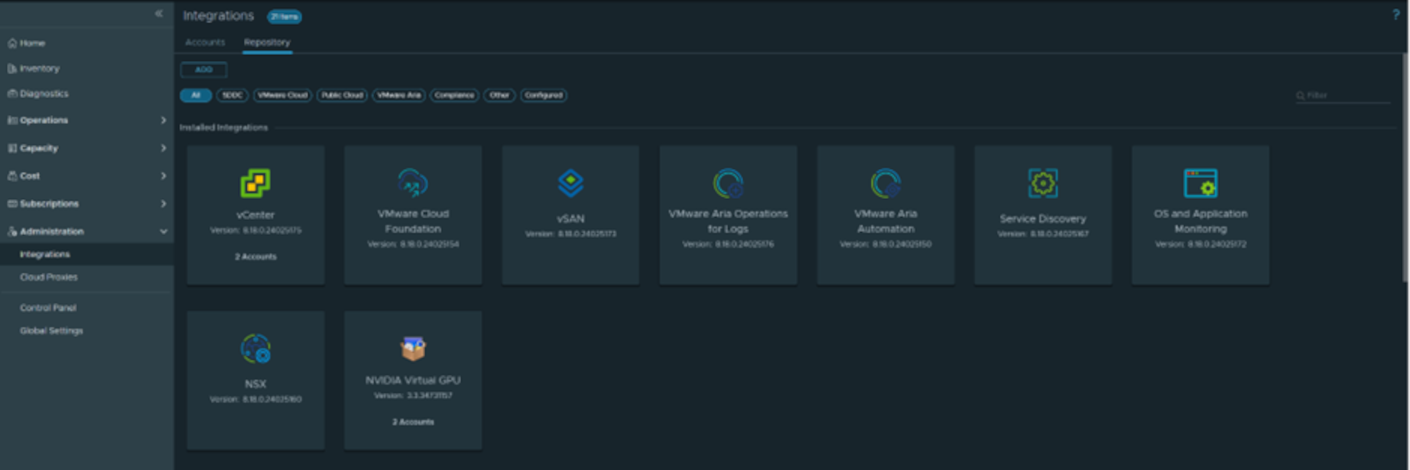Click the Service Discovery card title
This screenshot has width=1410, height=470.
click(x=1043, y=219)
